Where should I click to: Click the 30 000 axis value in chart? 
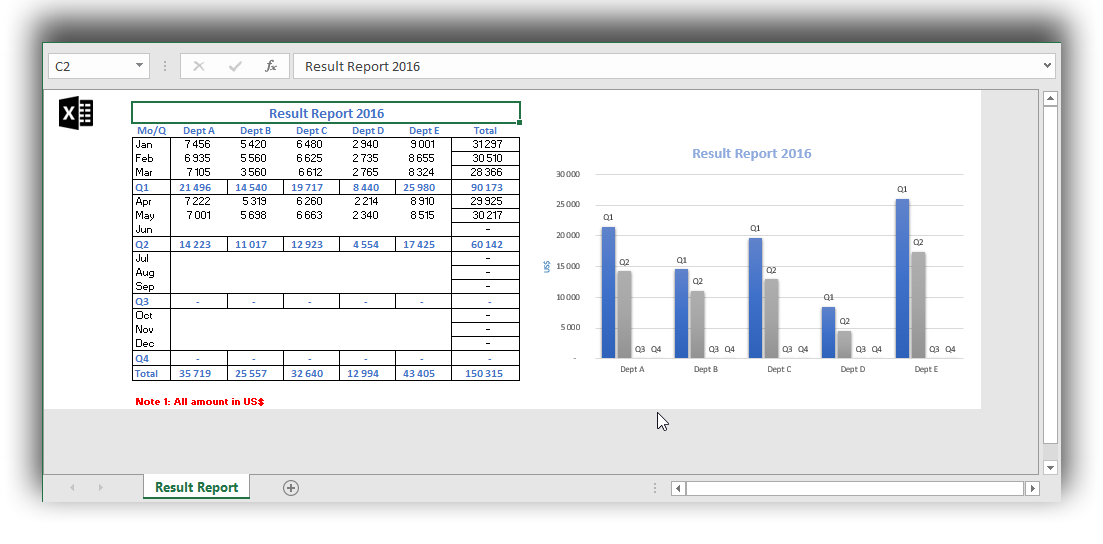pos(567,174)
